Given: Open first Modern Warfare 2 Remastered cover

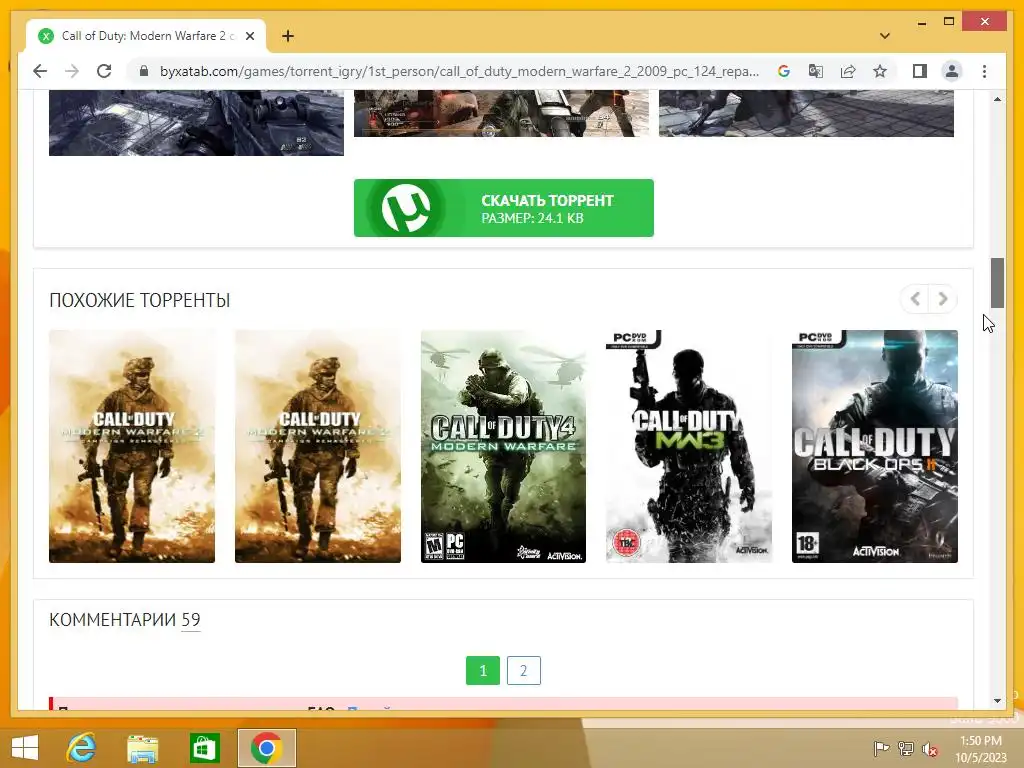Looking at the screenshot, I should 132,446.
